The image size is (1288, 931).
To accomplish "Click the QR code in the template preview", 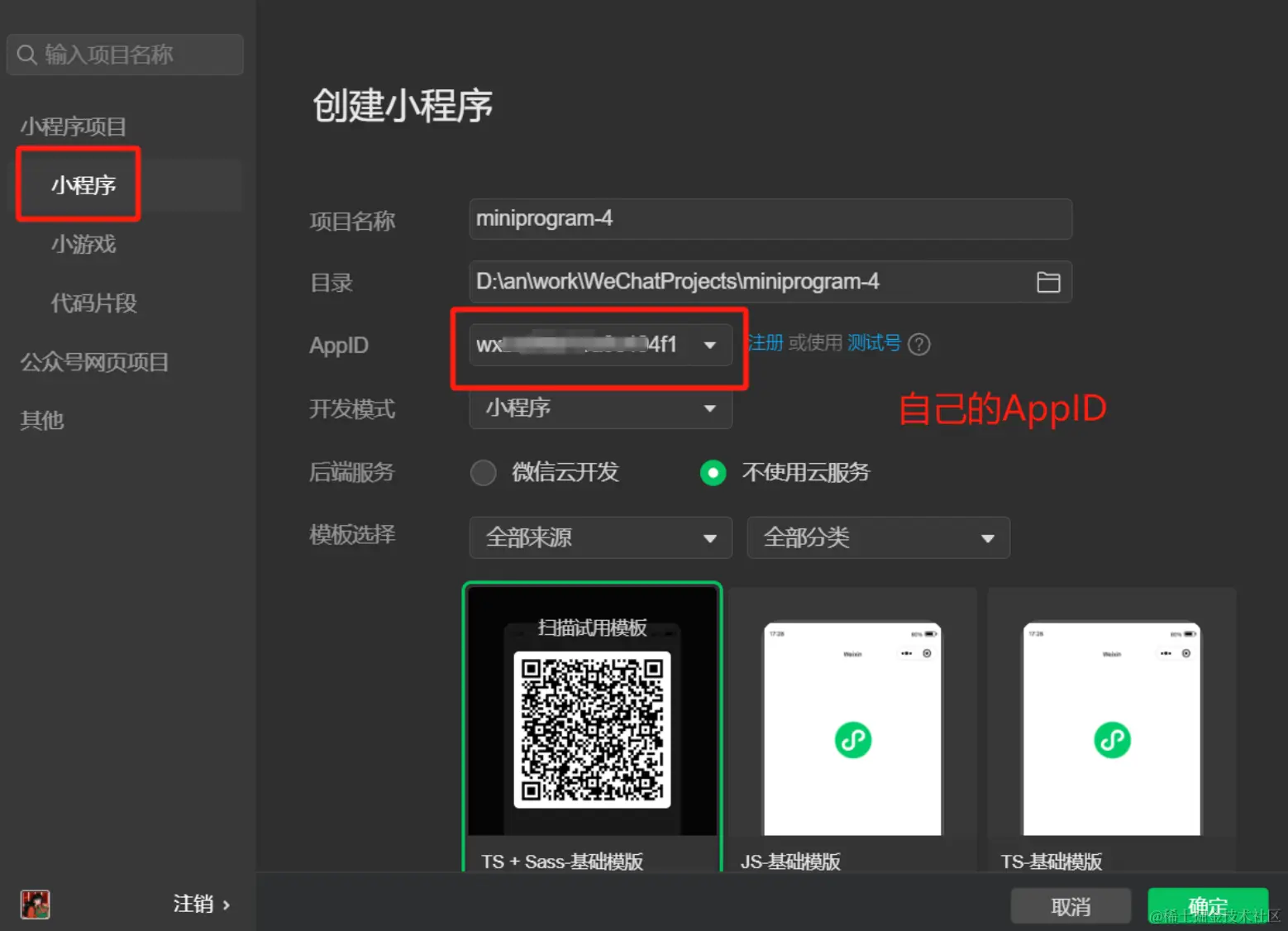I will tap(592, 729).
